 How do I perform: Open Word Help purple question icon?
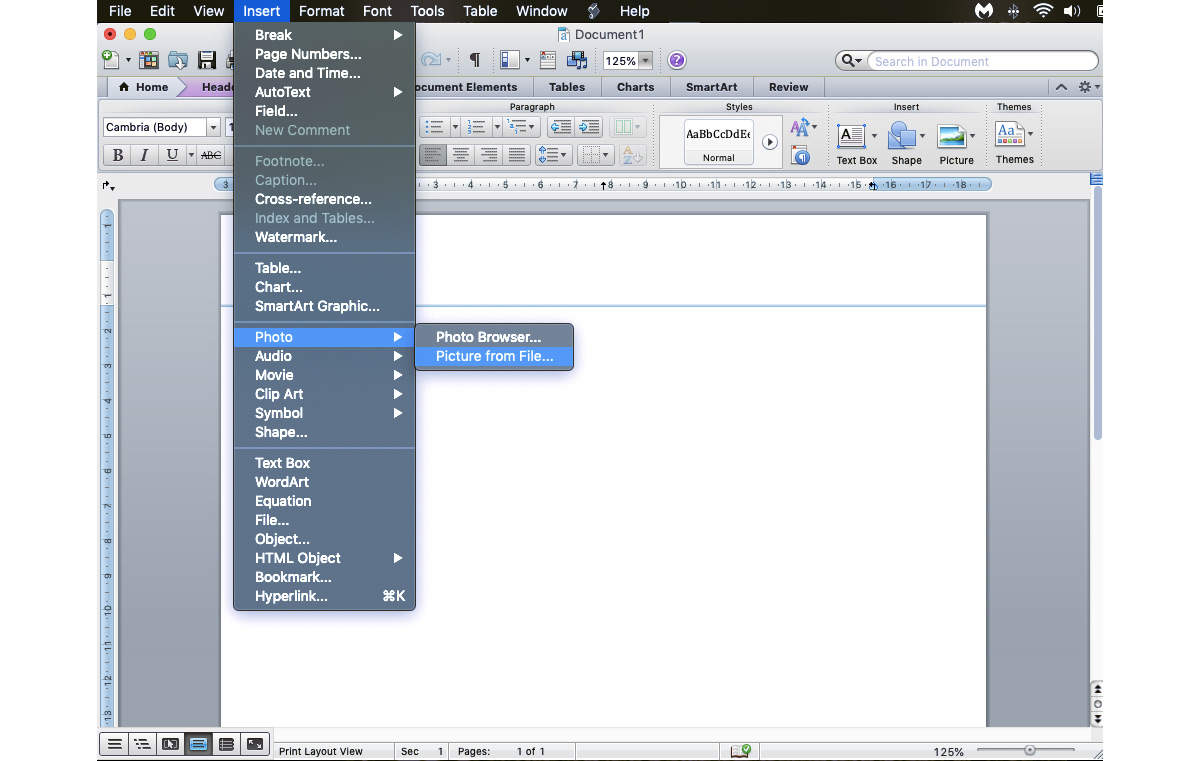[x=677, y=61]
